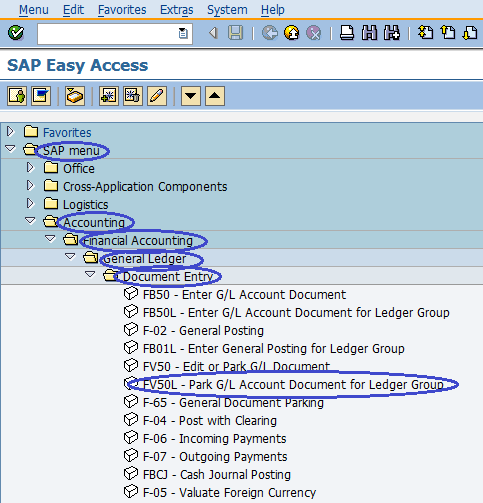Image resolution: width=483 pixels, height=503 pixels.
Task: Click the Save floppy disk icon
Action: point(236,33)
